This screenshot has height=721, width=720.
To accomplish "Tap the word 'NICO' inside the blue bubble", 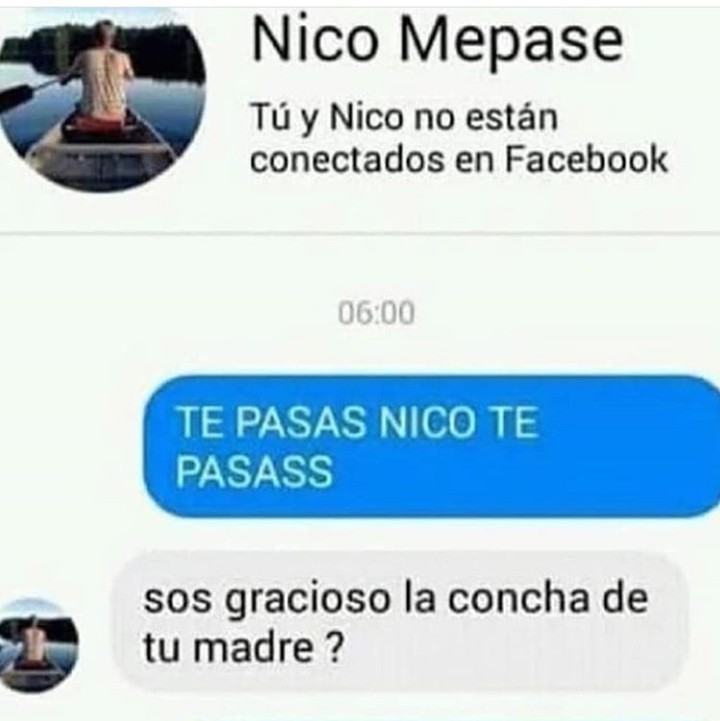I will (425, 422).
